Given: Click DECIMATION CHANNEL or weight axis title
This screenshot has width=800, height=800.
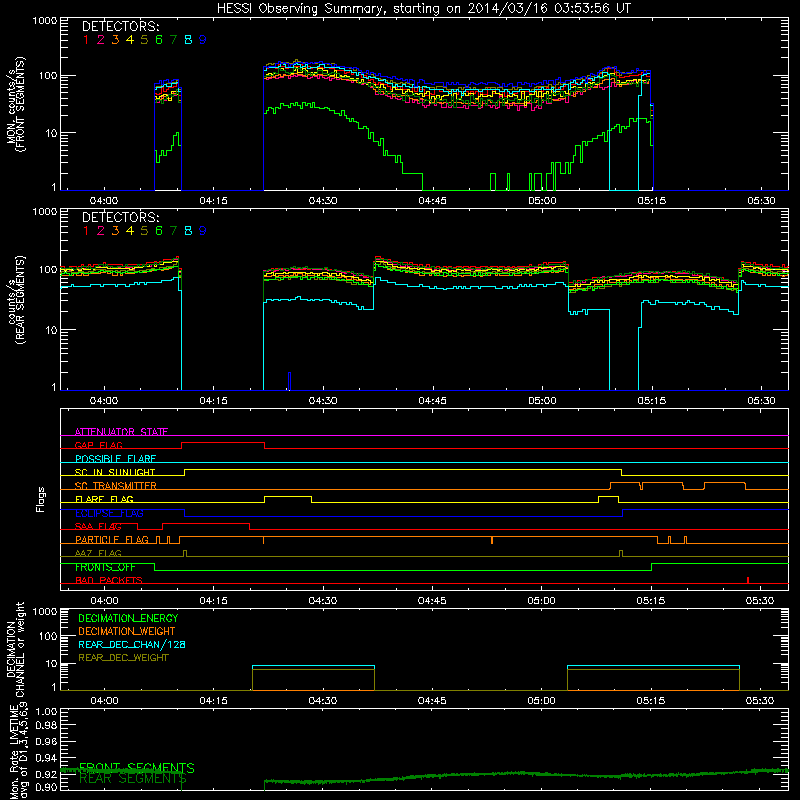Looking at the screenshot, I should (x=15, y=649).
